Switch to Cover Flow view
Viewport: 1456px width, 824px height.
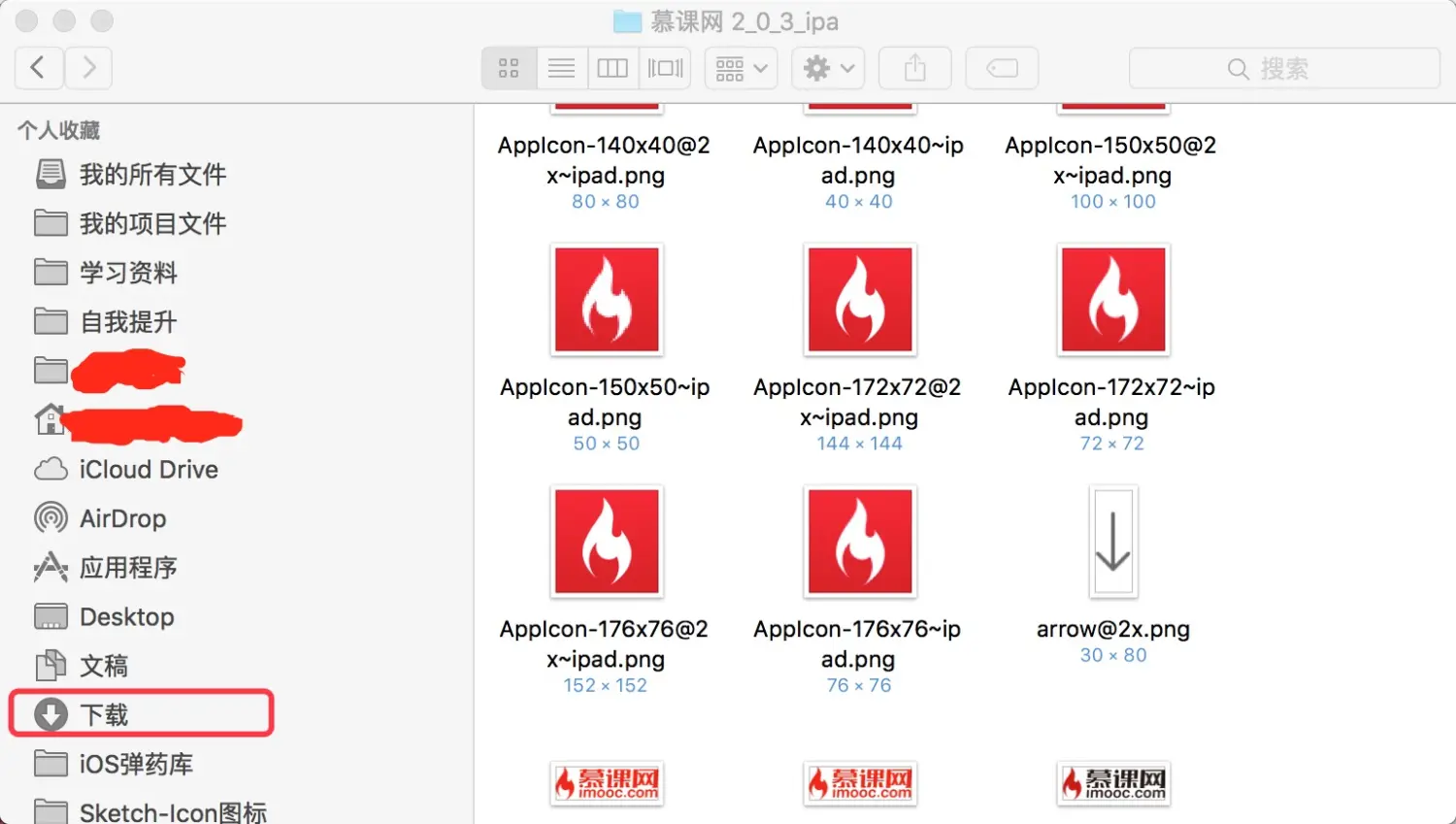click(665, 68)
